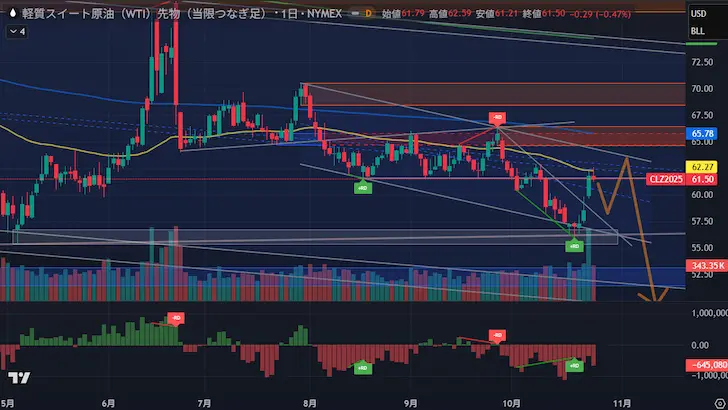Click the green +RD marker near August lows
The height and width of the screenshot is (410, 728).
point(363,187)
